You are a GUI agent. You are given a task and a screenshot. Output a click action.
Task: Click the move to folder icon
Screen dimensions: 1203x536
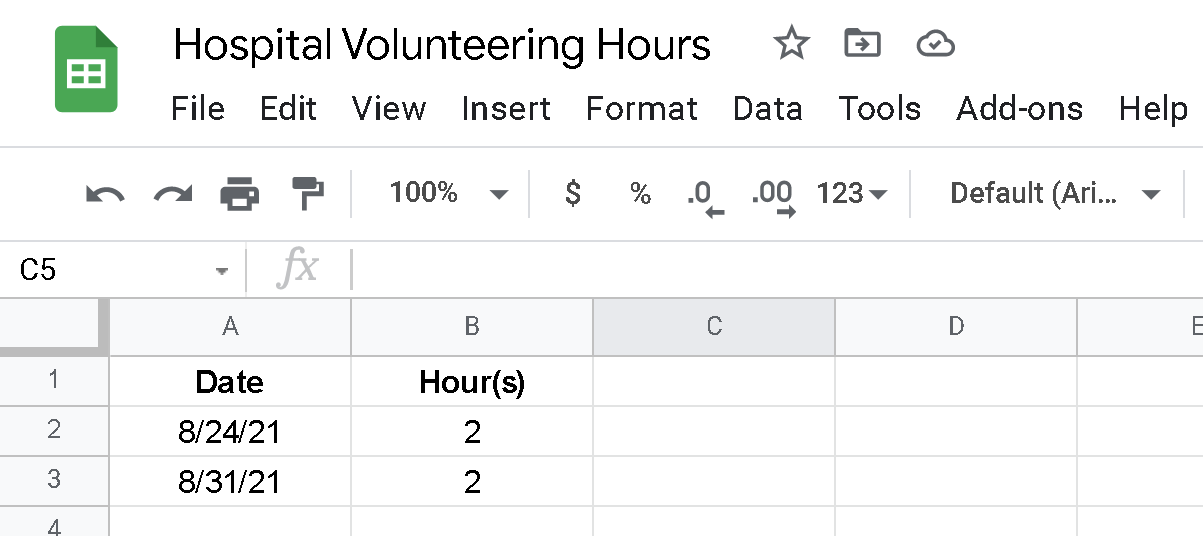pyautogui.click(x=861, y=43)
